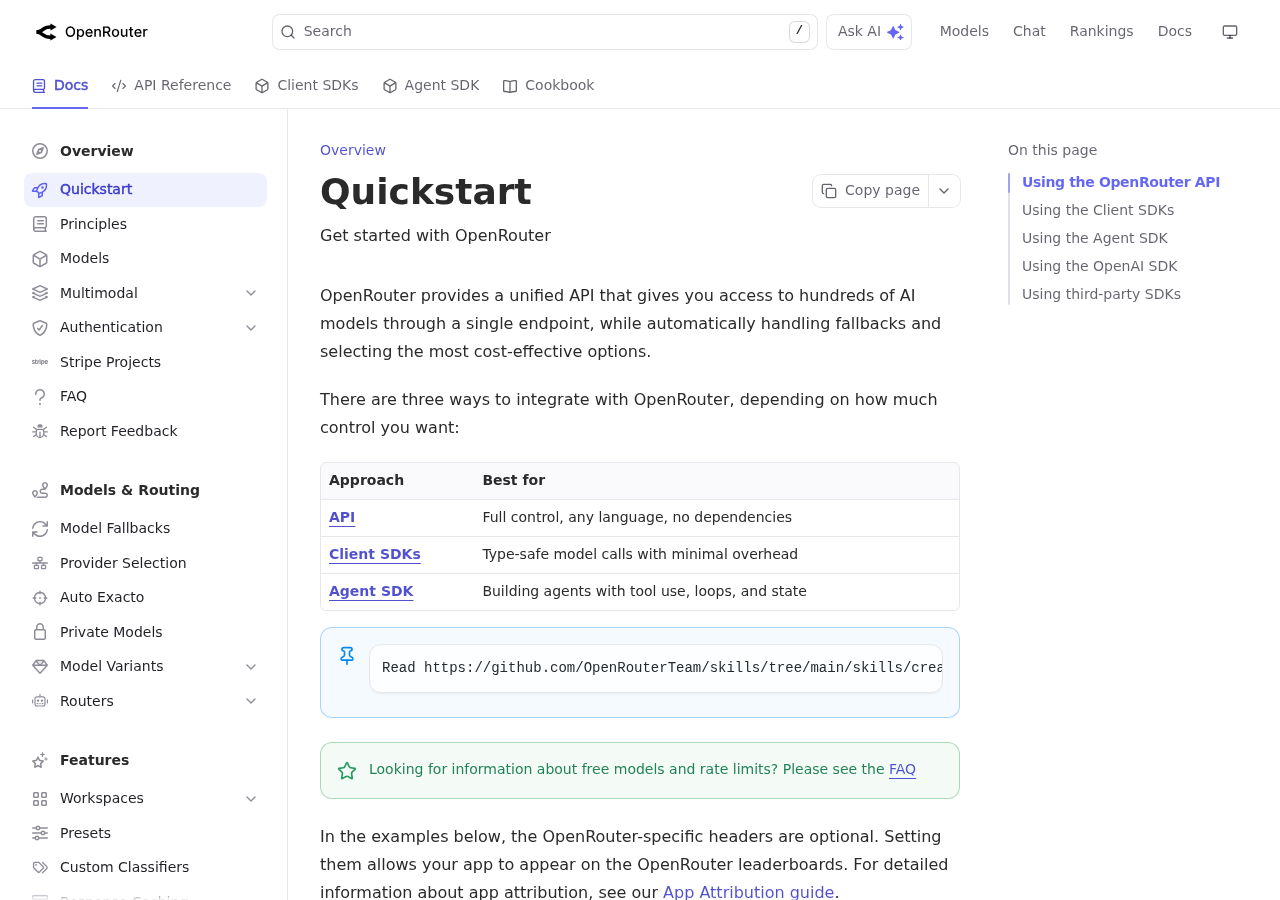Click the Models cube icon in sidebar
This screenshot has height=900, width=1280.
[40, 259]
